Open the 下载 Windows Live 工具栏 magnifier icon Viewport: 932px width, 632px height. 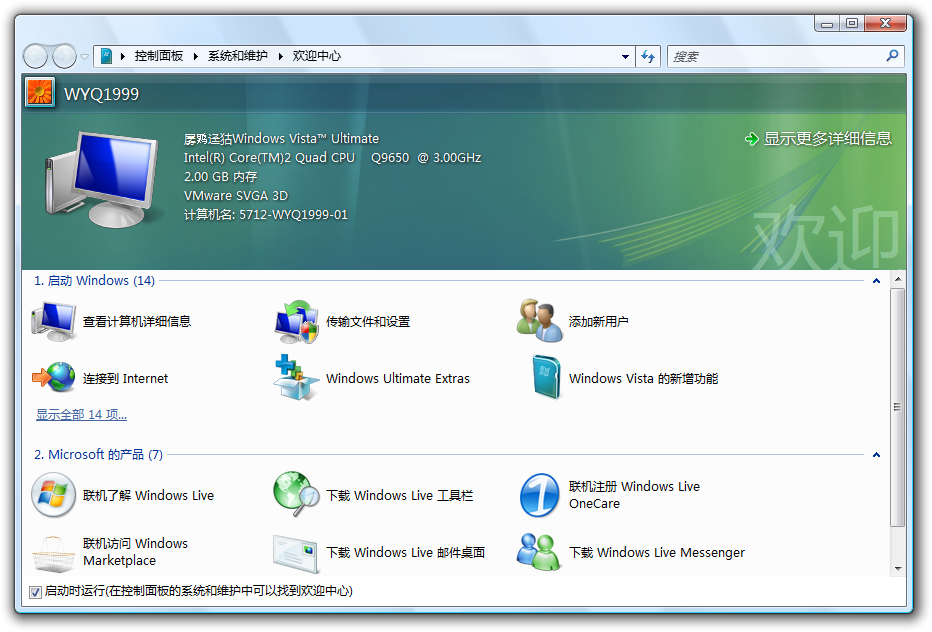297,494
